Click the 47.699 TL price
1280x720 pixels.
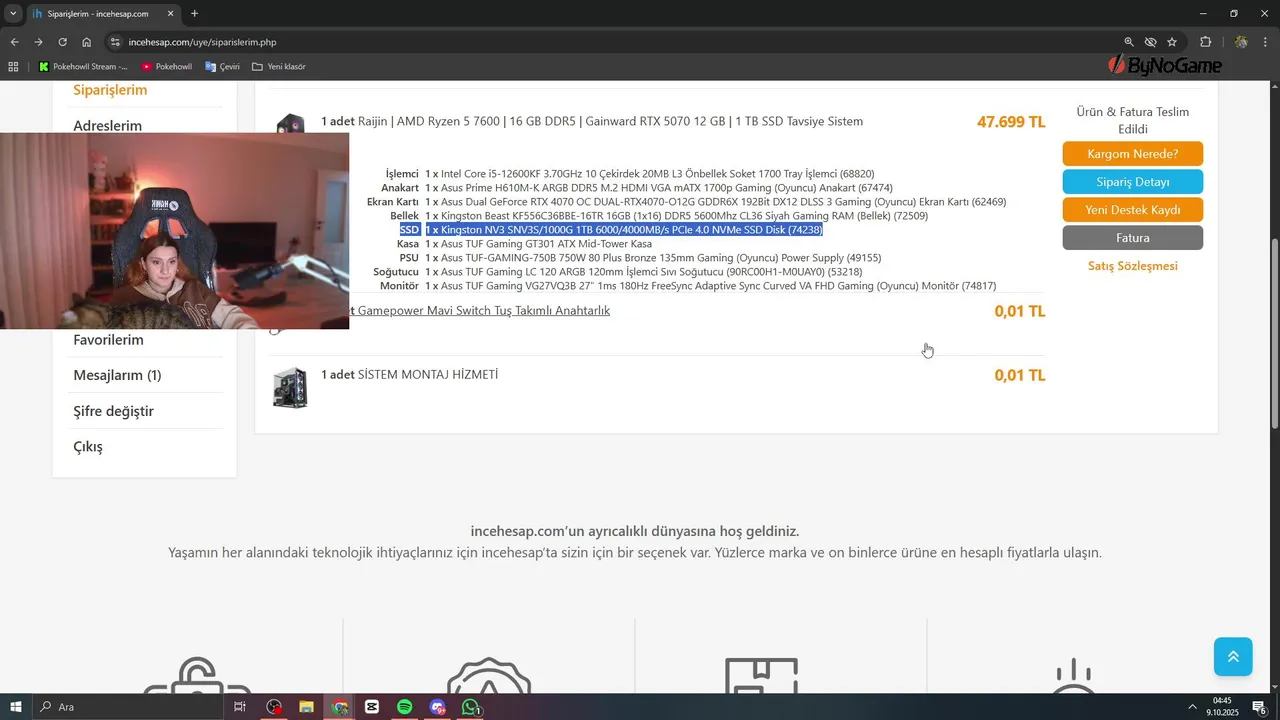pyautogui.click(x=1011, y=122)
